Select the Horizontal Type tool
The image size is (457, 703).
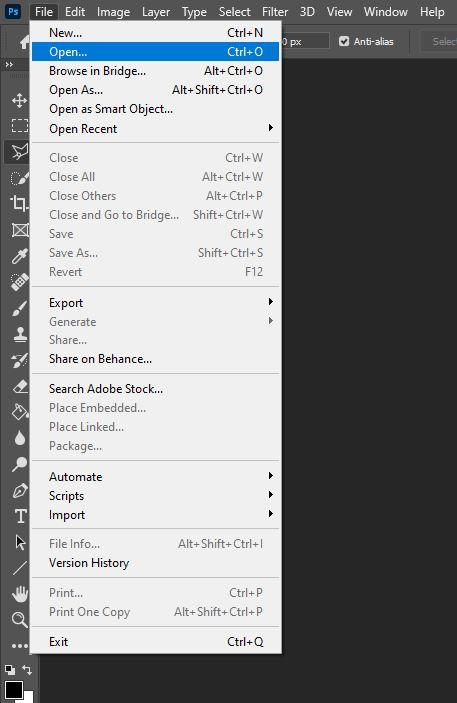pos(20,516)
